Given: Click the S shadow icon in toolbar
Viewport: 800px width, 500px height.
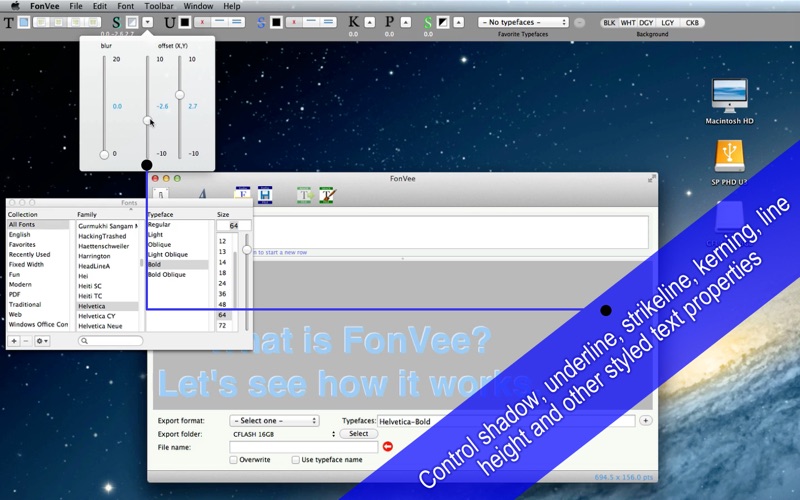Looking at the screenshot, I should [116, 22].
